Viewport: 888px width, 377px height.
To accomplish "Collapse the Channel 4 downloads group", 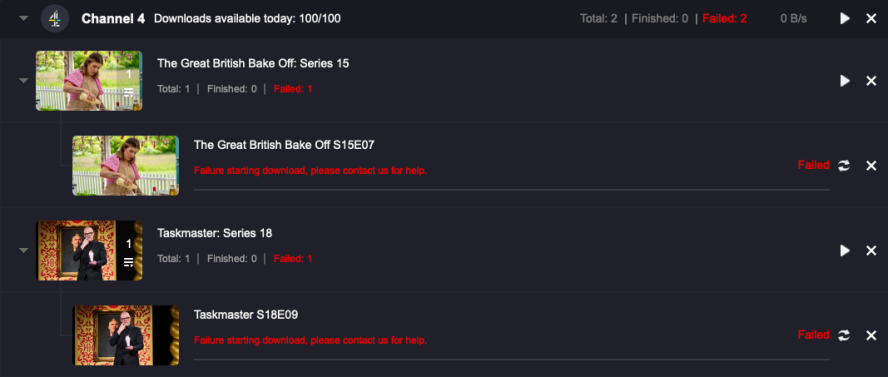I will [x=23, y=19].
